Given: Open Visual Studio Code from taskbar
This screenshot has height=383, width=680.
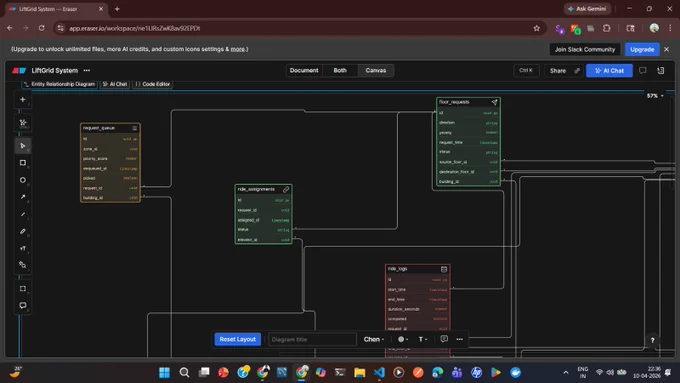Looking at the screenshot, I should tap(379, 372).
